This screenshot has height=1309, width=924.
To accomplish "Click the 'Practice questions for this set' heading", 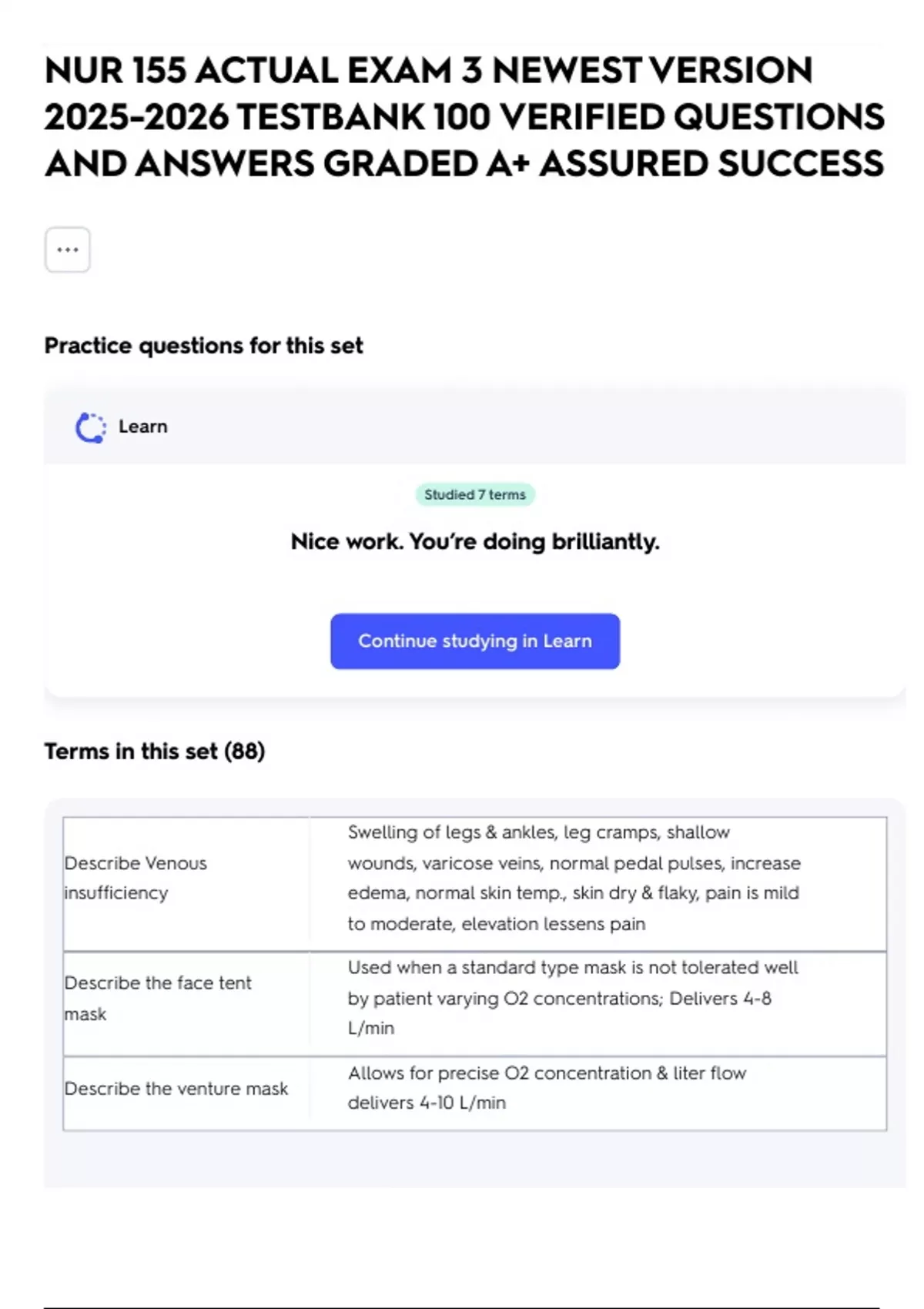I will tap(203, 346).
